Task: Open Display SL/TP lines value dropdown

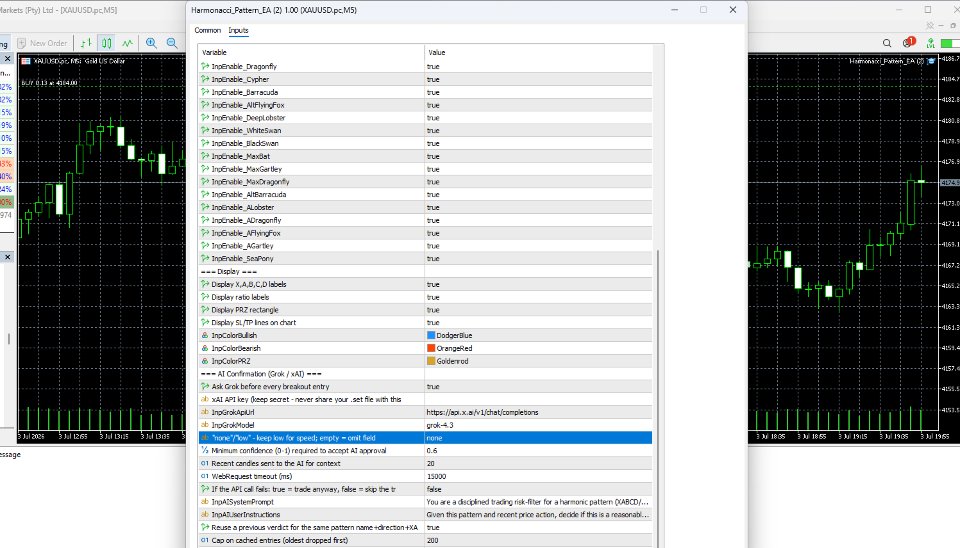Action: (538, 323)
